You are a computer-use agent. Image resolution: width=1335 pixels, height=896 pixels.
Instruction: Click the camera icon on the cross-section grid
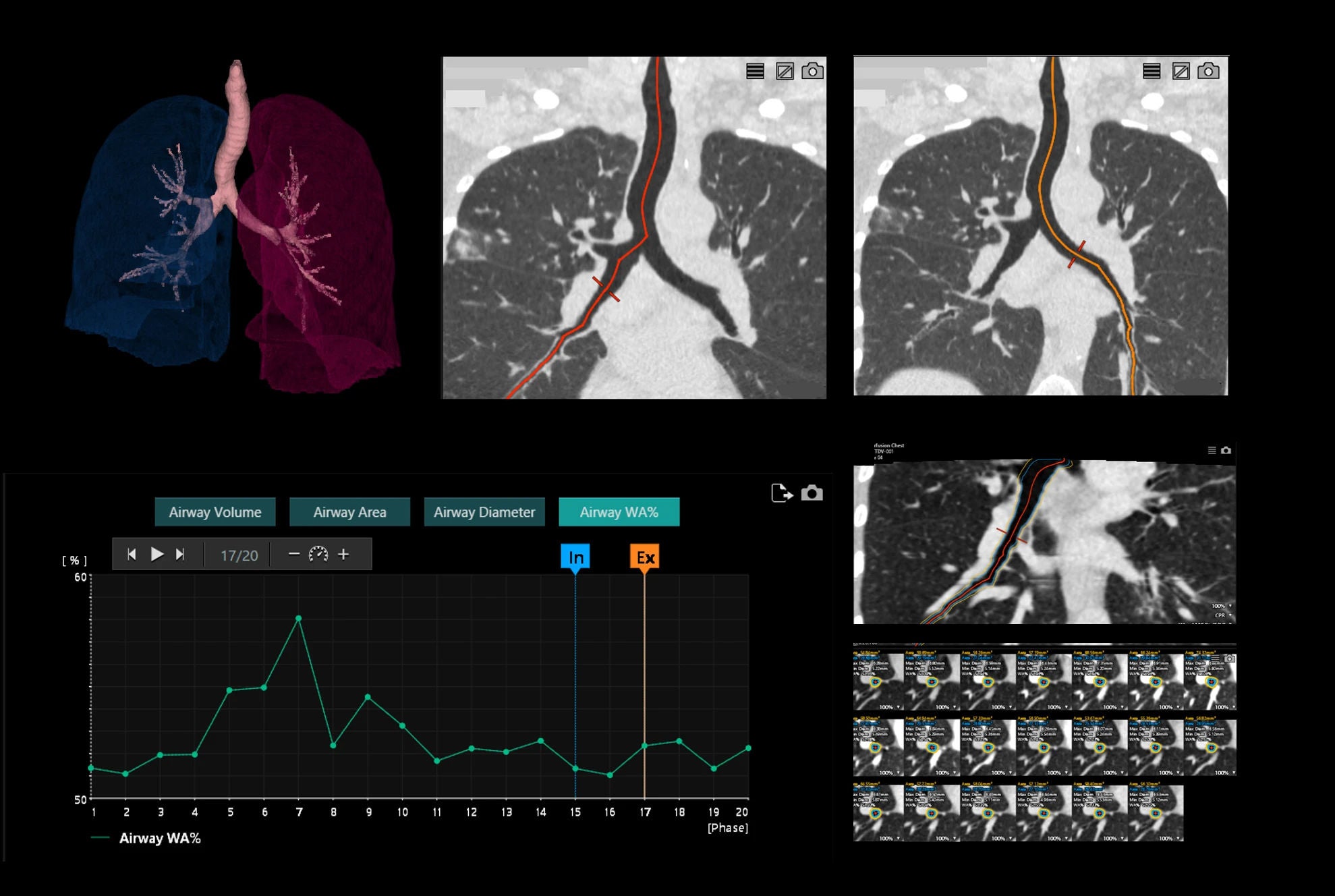pos(1230,658)
